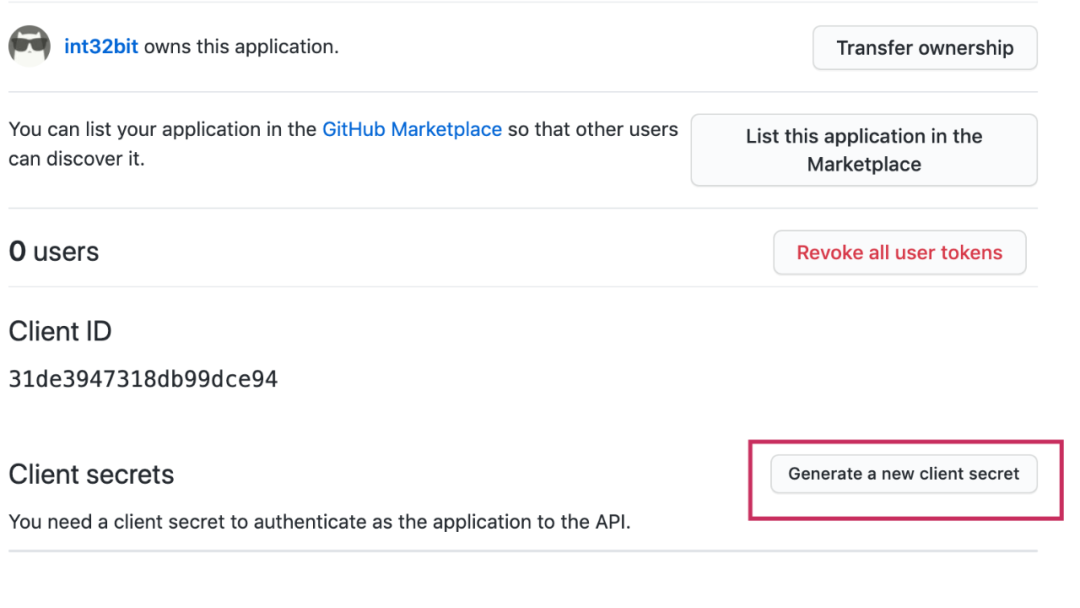Click the Client ID heading
The height and width of the screenshot is (608, 1080).
pos(60,332)
